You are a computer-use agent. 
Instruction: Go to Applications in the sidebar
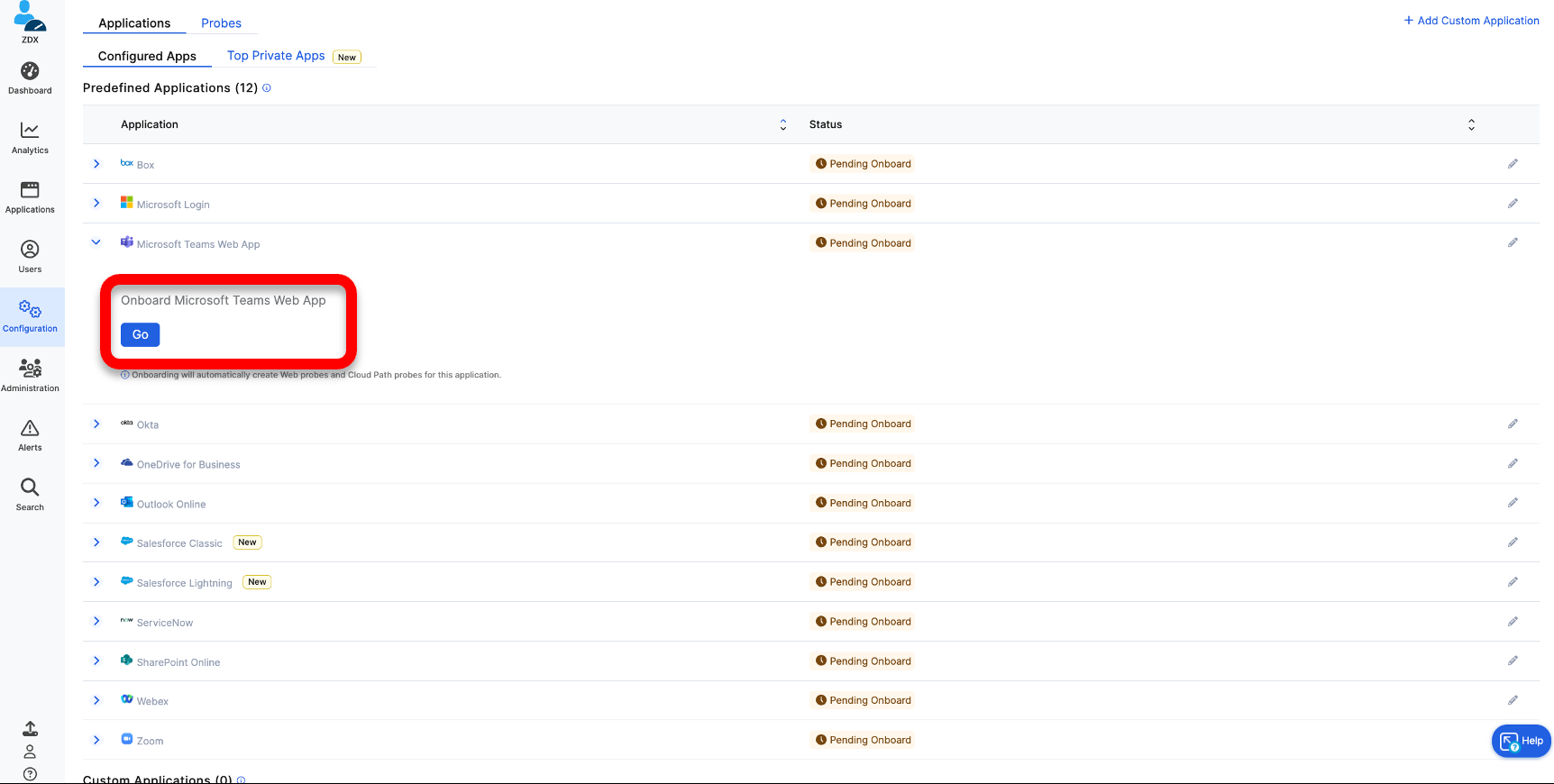coord(30,197)
